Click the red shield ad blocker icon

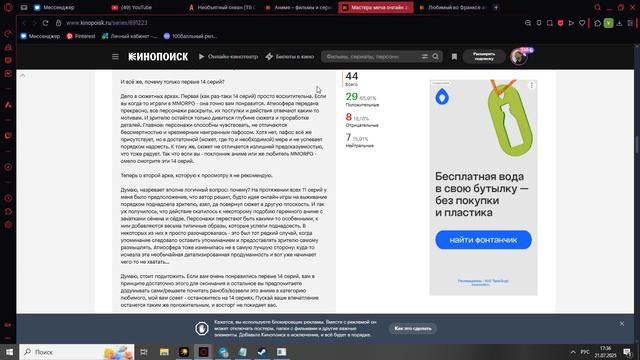[x=560, y=23]
